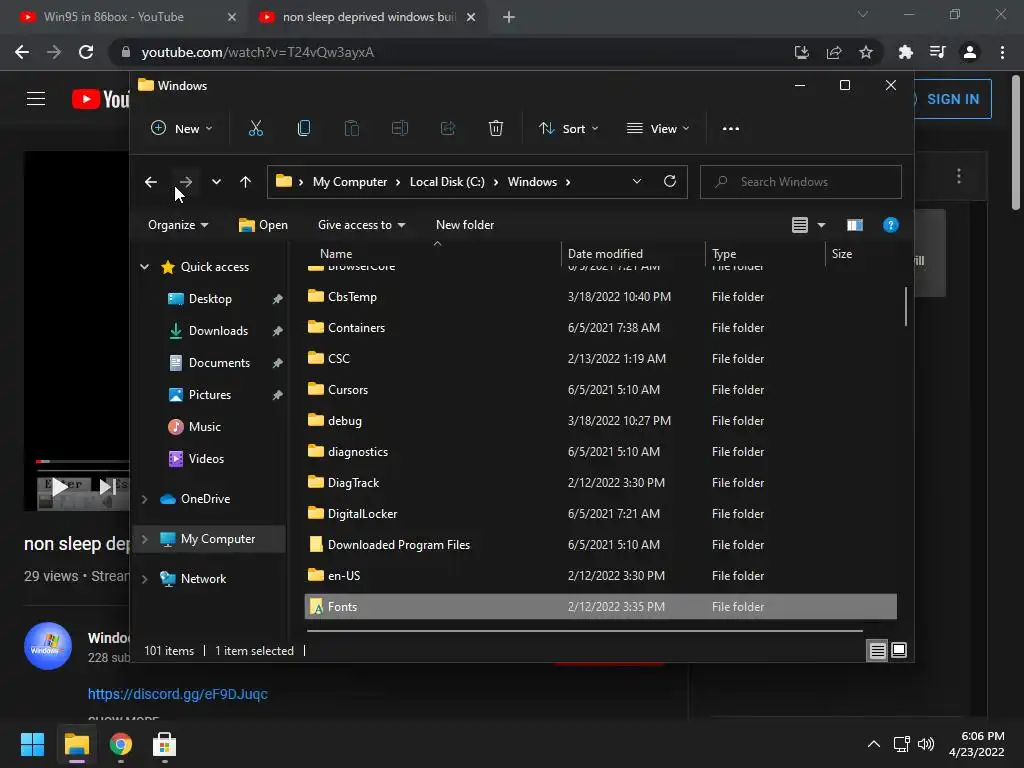Open the See more three-dot menu in Explorer
The height and width of the screenshot is (768, 1024).
pos(731,129)
